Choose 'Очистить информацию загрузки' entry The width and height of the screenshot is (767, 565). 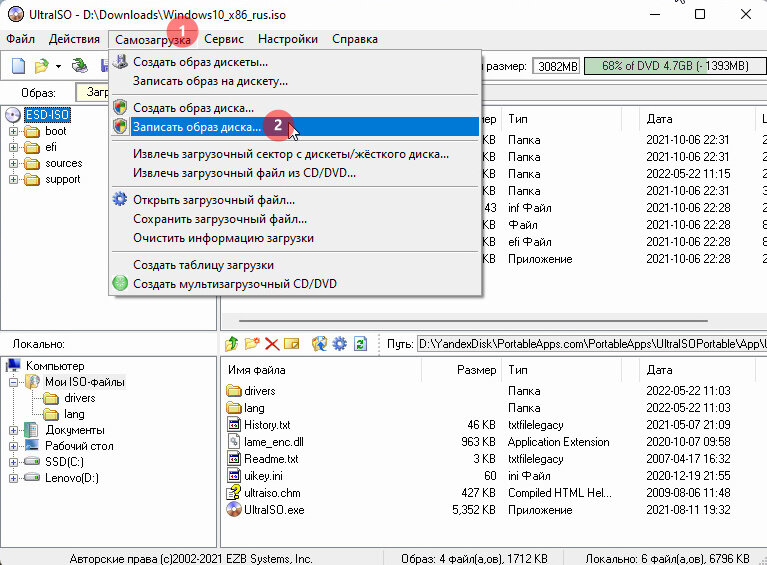(295, 238)
